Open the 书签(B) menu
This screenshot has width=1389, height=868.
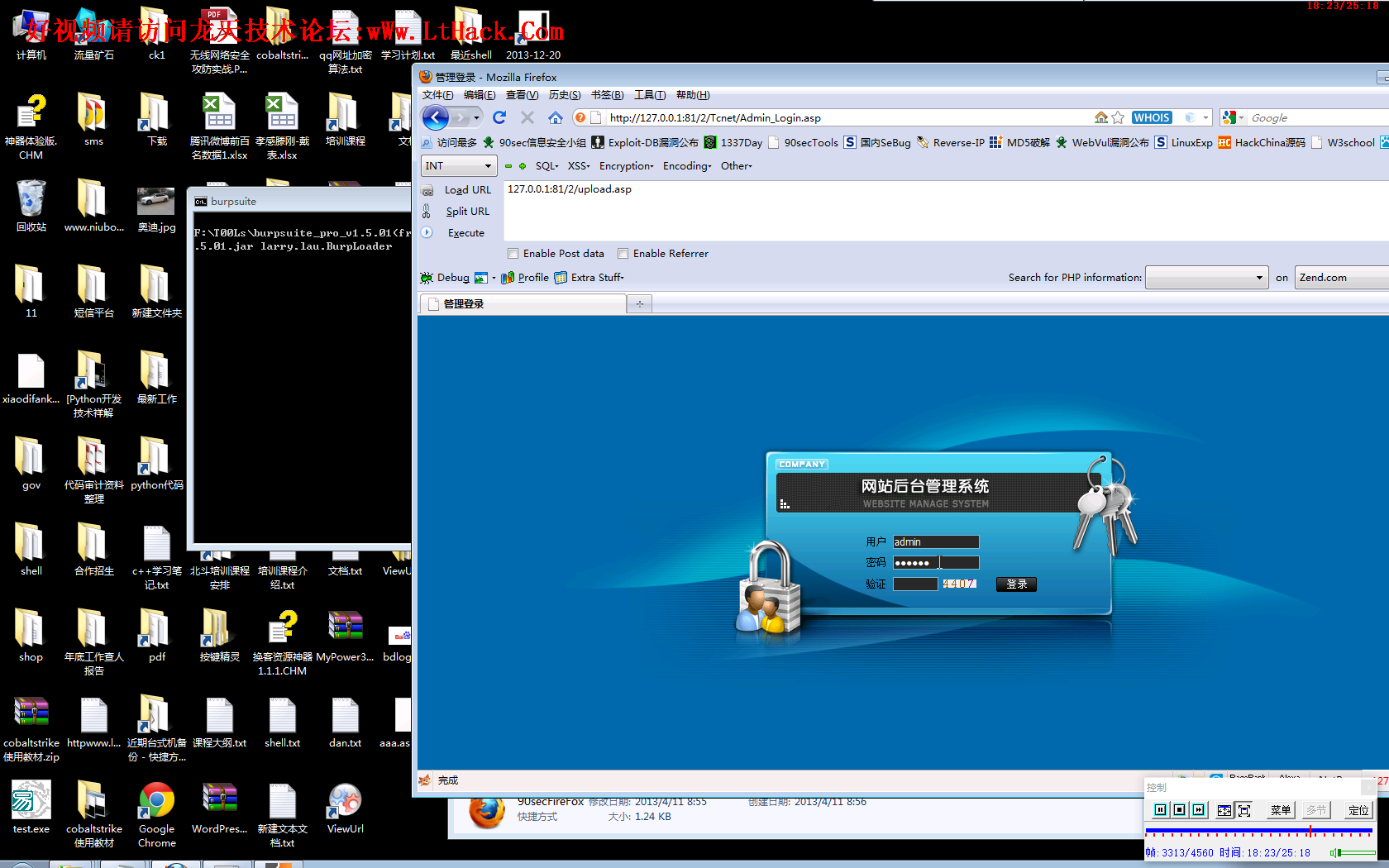click(x=607, y=95)
